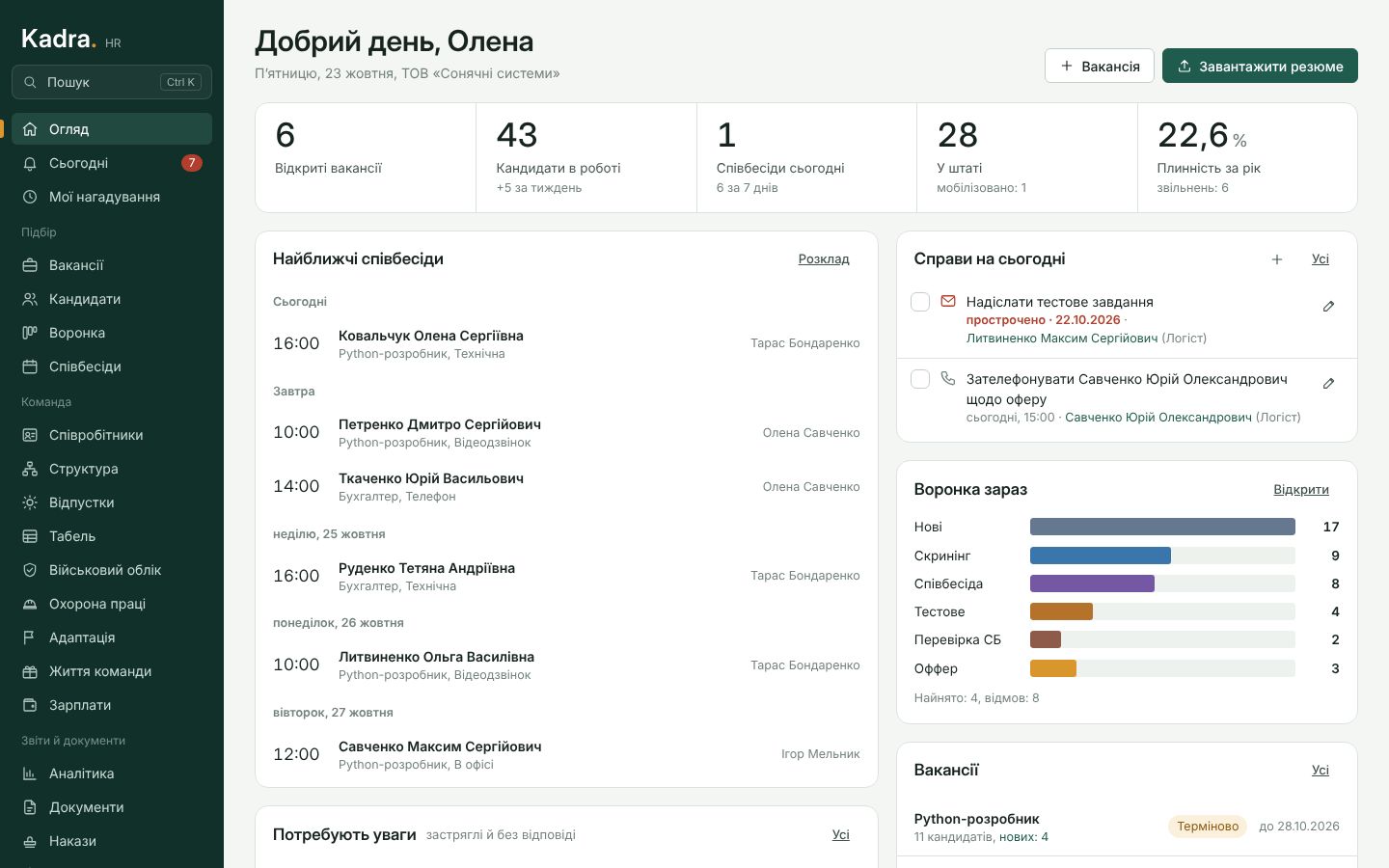The width and height of the screenshot is (1389, 868).
Task: Click Усі link in Вакансії card
Action: [x=1321, y=771]
